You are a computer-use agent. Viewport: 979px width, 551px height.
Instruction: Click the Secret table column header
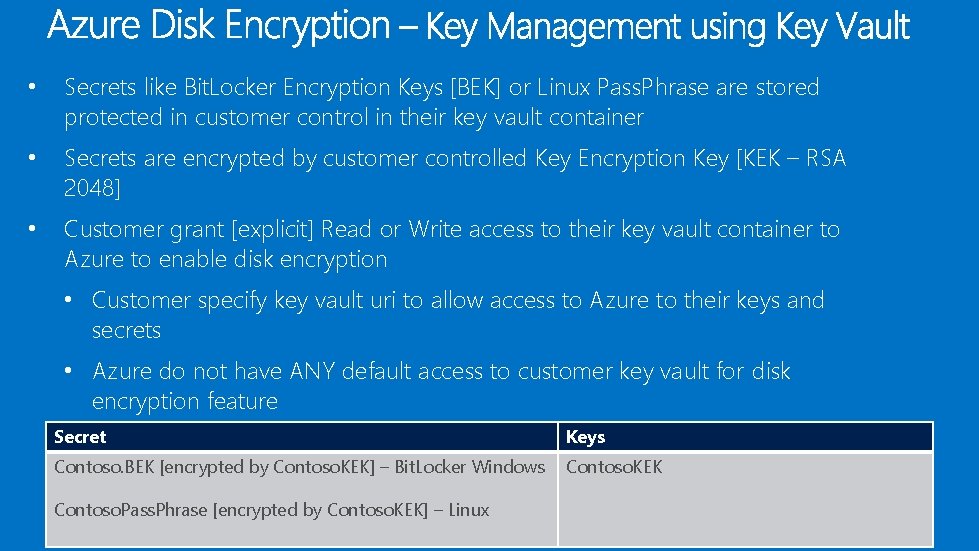tap(302, 437)
